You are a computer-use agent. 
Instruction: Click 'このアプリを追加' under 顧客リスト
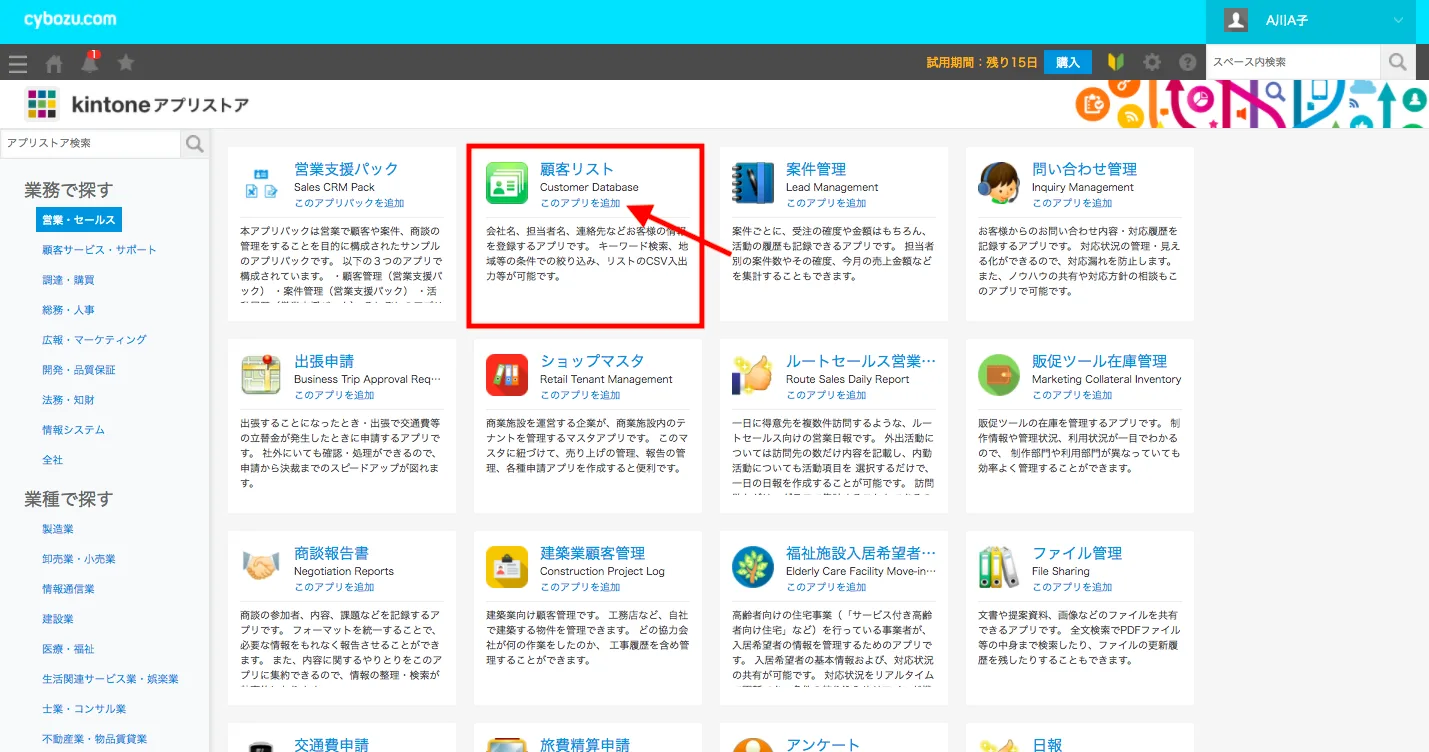[580, 203]
